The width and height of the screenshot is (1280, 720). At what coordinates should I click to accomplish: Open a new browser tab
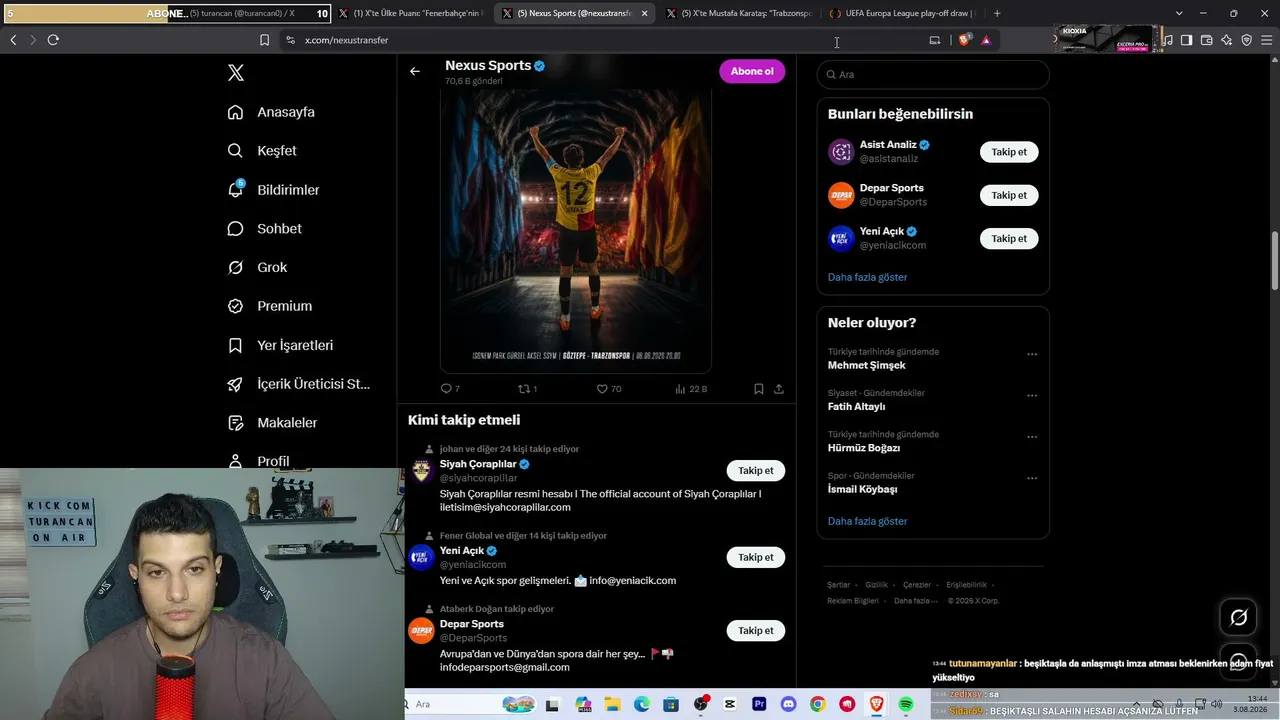(997, 13)
